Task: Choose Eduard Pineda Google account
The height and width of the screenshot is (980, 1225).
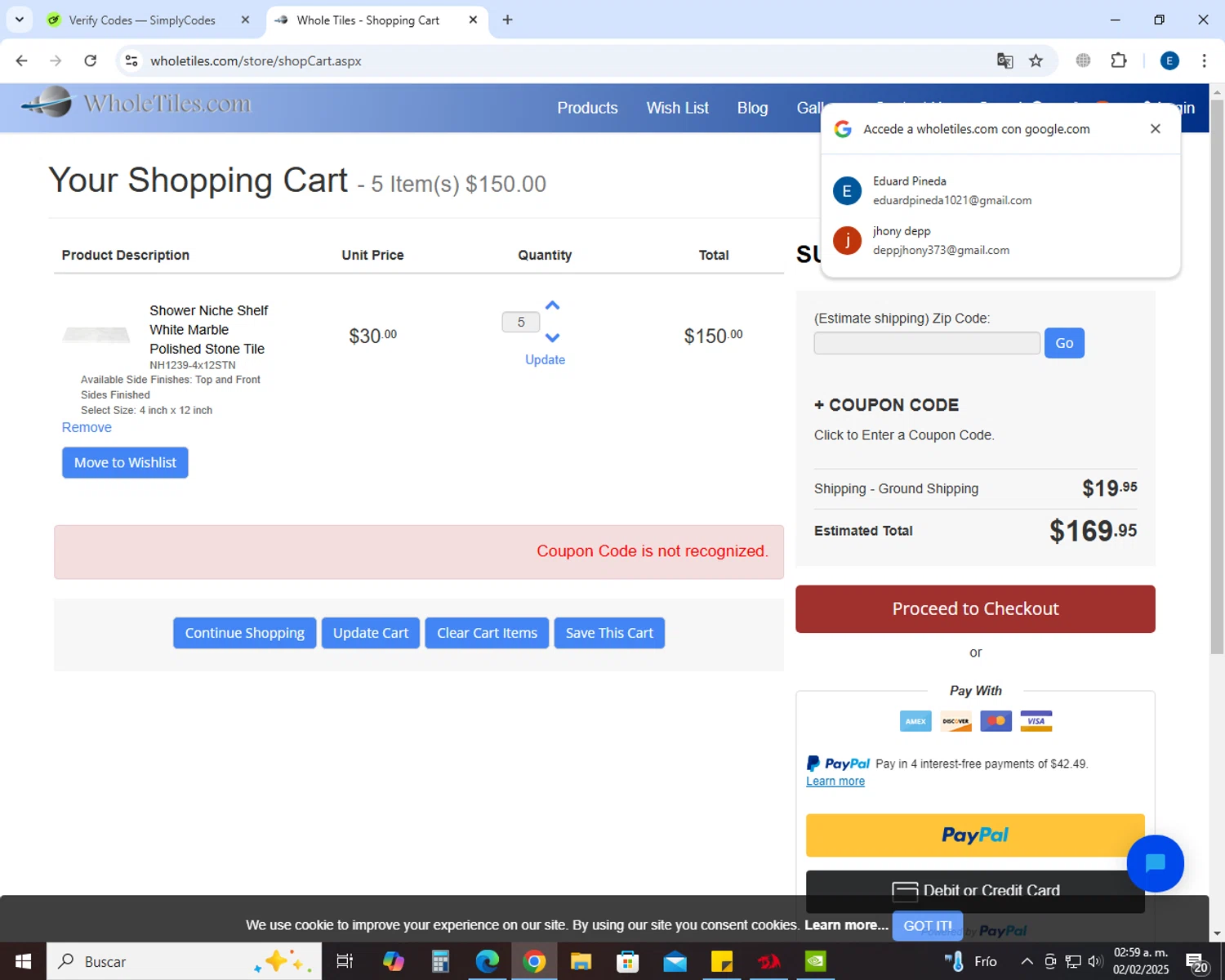Action: (1000, 190)
